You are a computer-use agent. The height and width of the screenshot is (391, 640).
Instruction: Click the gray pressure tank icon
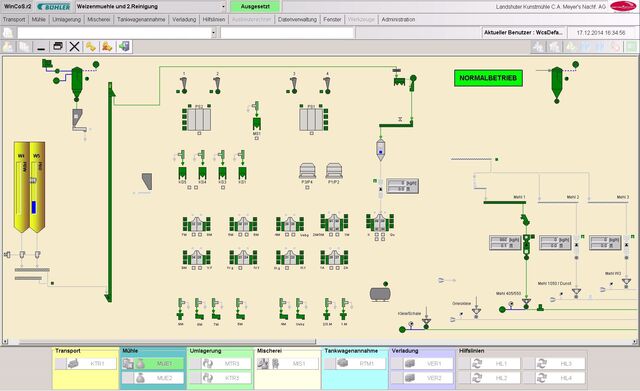tap(380, 293)
